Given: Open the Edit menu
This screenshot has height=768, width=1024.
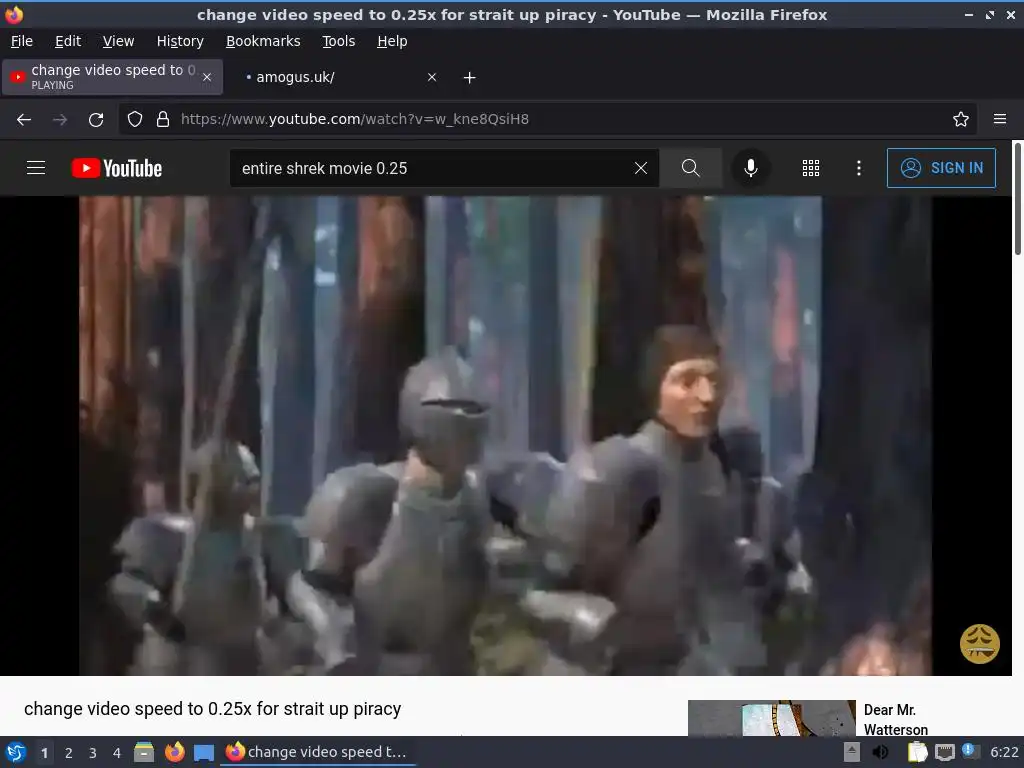Looking at the screenshot, I should click(68, 41).
